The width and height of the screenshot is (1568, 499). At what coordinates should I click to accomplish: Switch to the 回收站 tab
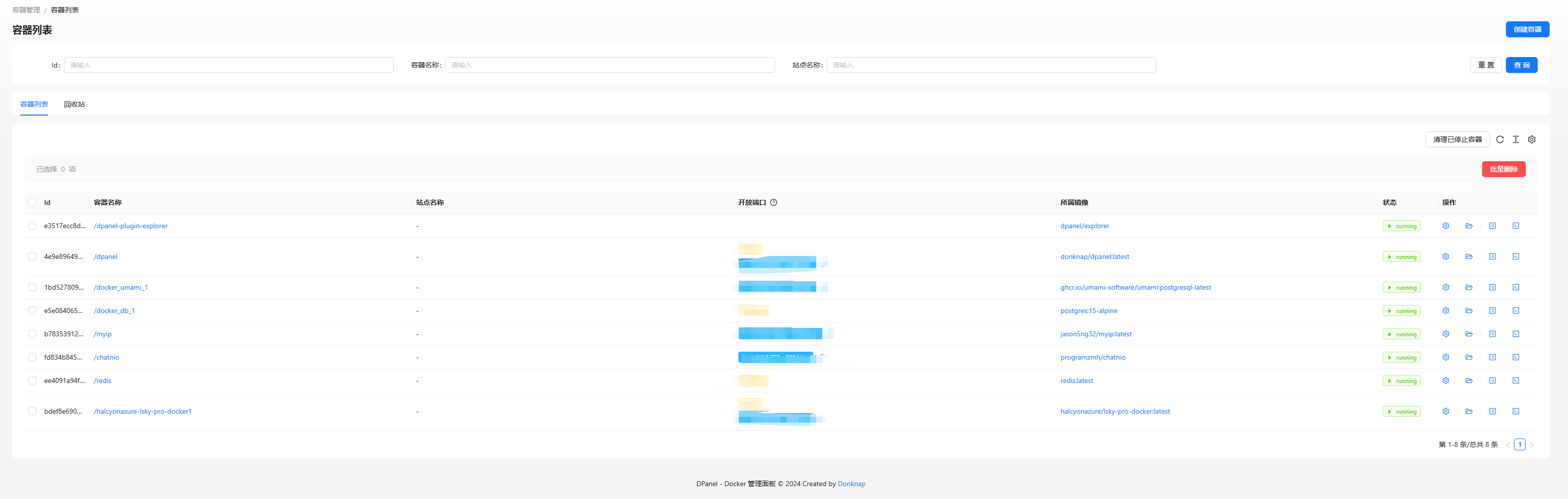74,104
